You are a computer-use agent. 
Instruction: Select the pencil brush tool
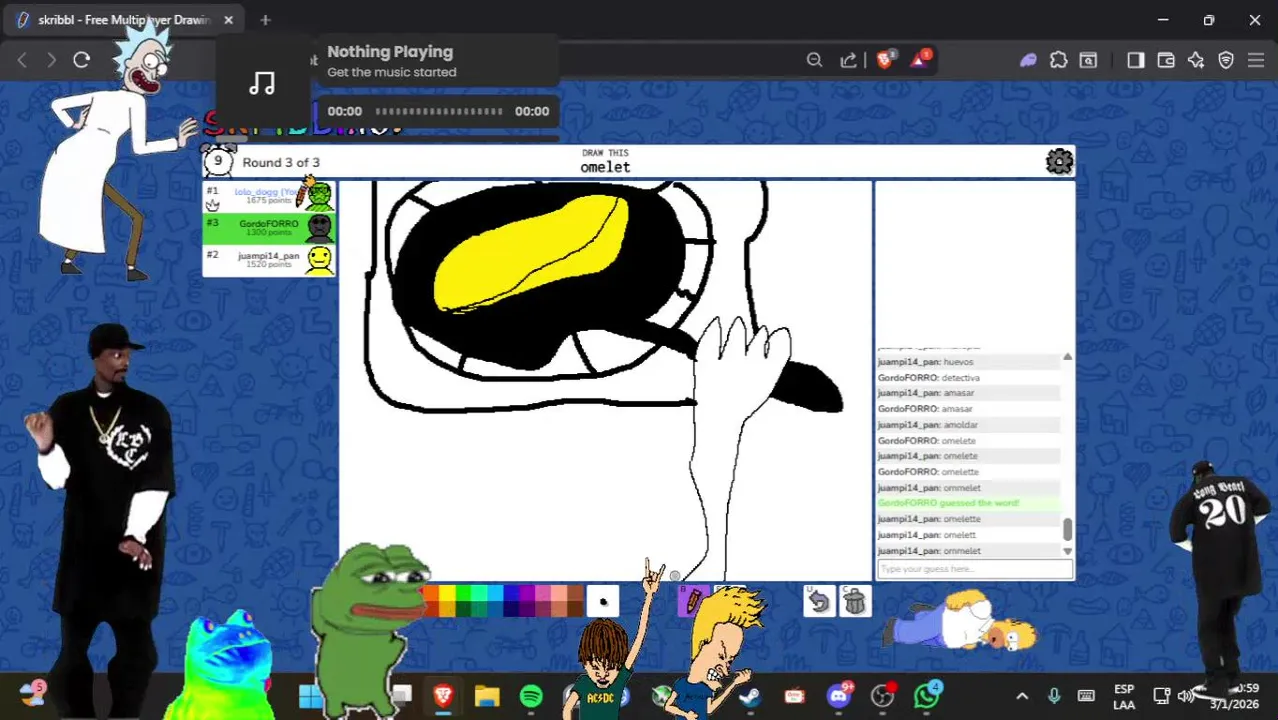(x=692, y=602)
